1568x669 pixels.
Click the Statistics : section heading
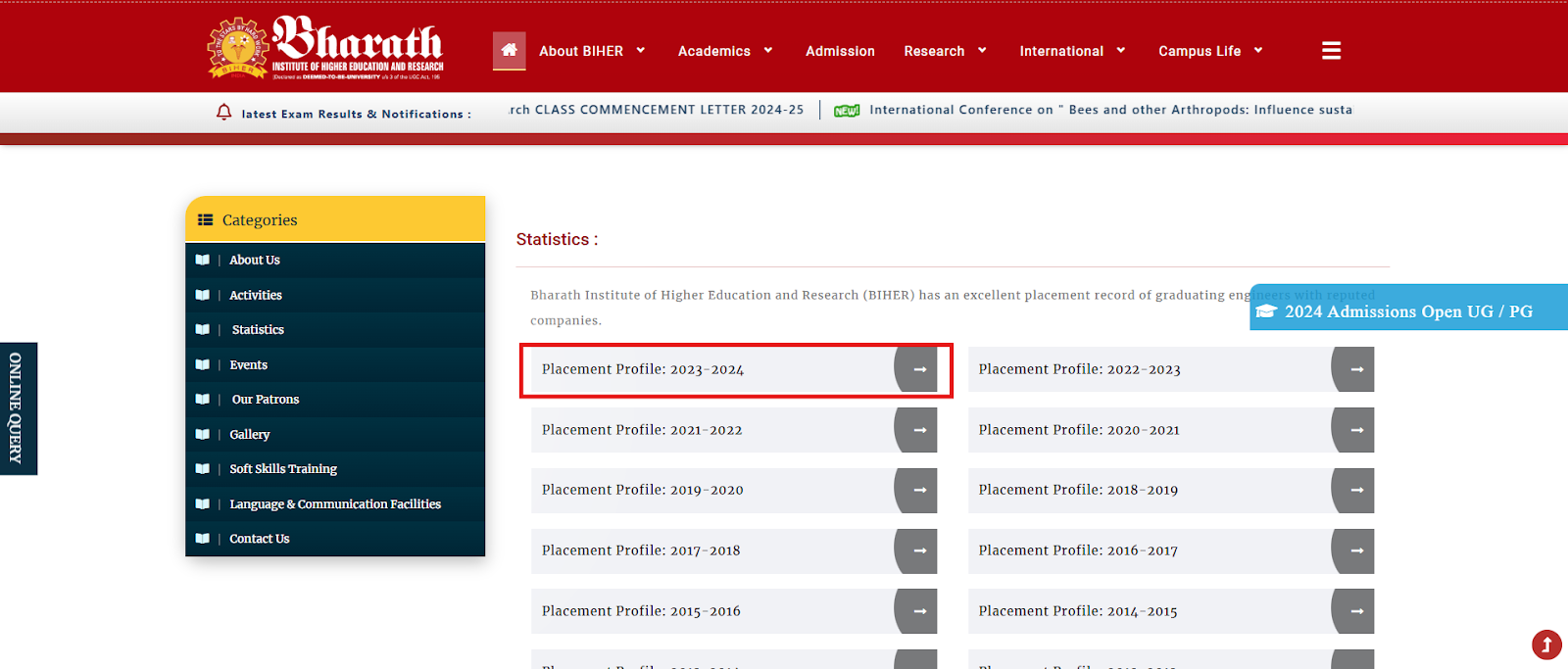557,239
